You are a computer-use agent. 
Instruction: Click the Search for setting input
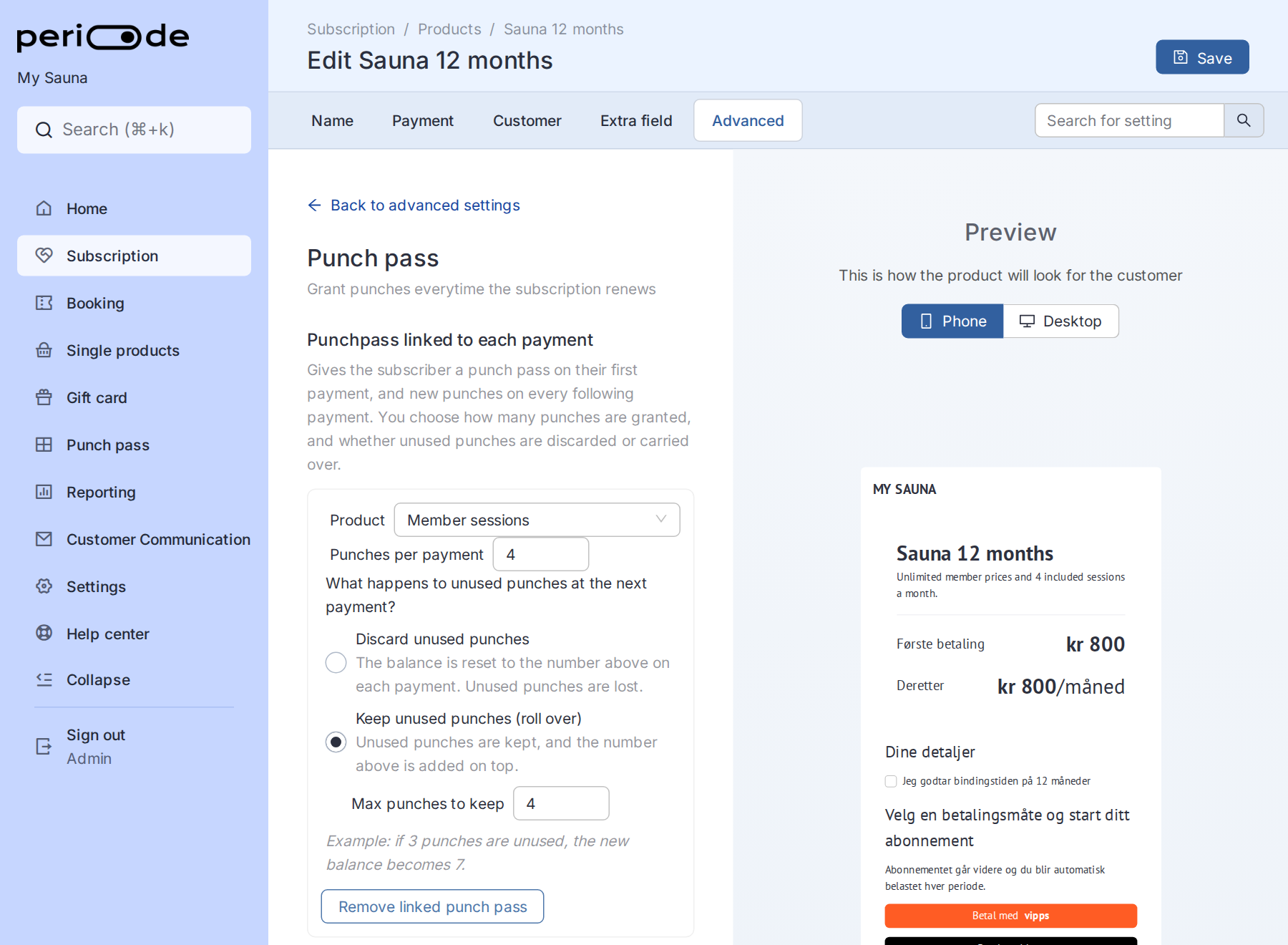click(1129, 120)
